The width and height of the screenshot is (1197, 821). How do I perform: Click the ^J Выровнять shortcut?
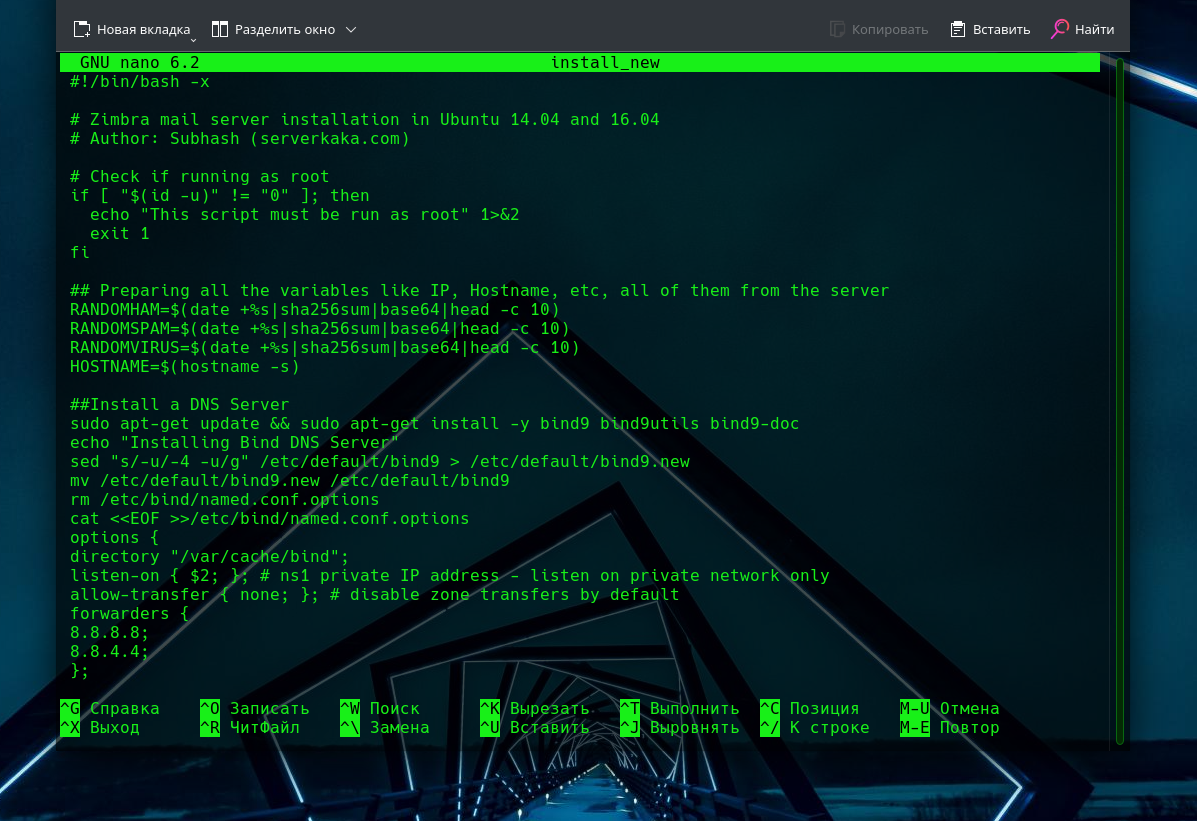pos(680,728)
